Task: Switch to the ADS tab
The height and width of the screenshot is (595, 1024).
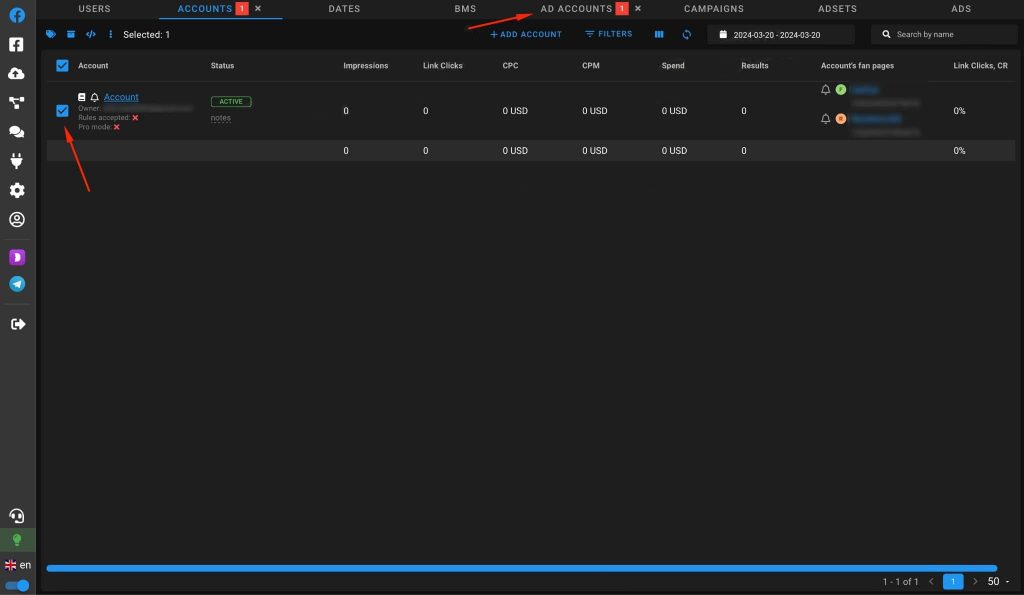Action: coord(961,8)
